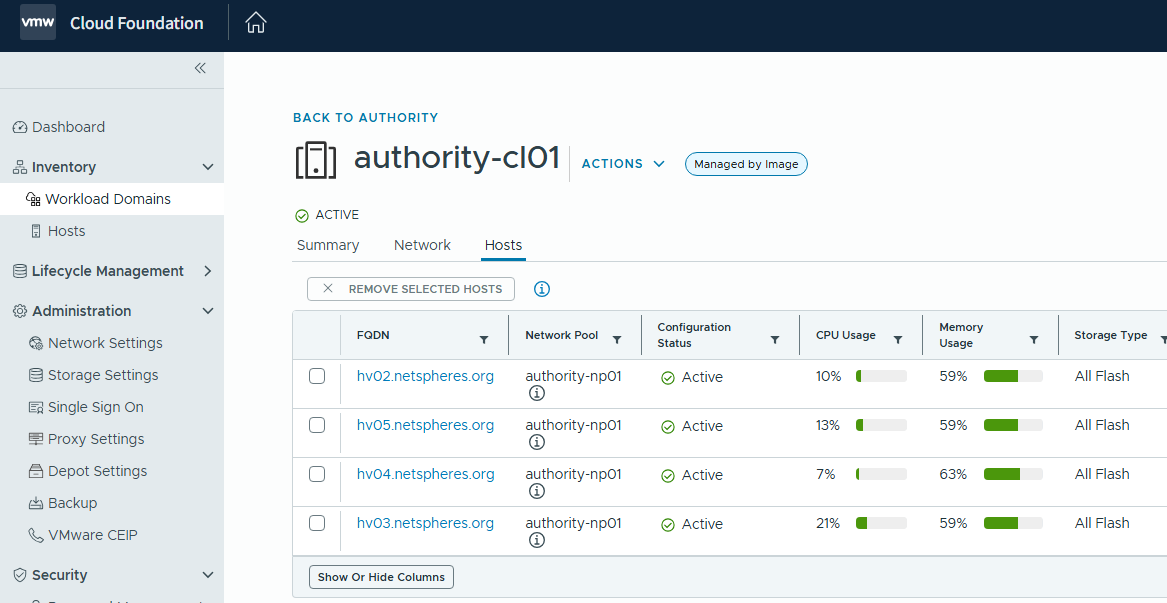Click Remove Selected Hosts button
Viewport: 1167px width, 603px height.
click(411, 289)
